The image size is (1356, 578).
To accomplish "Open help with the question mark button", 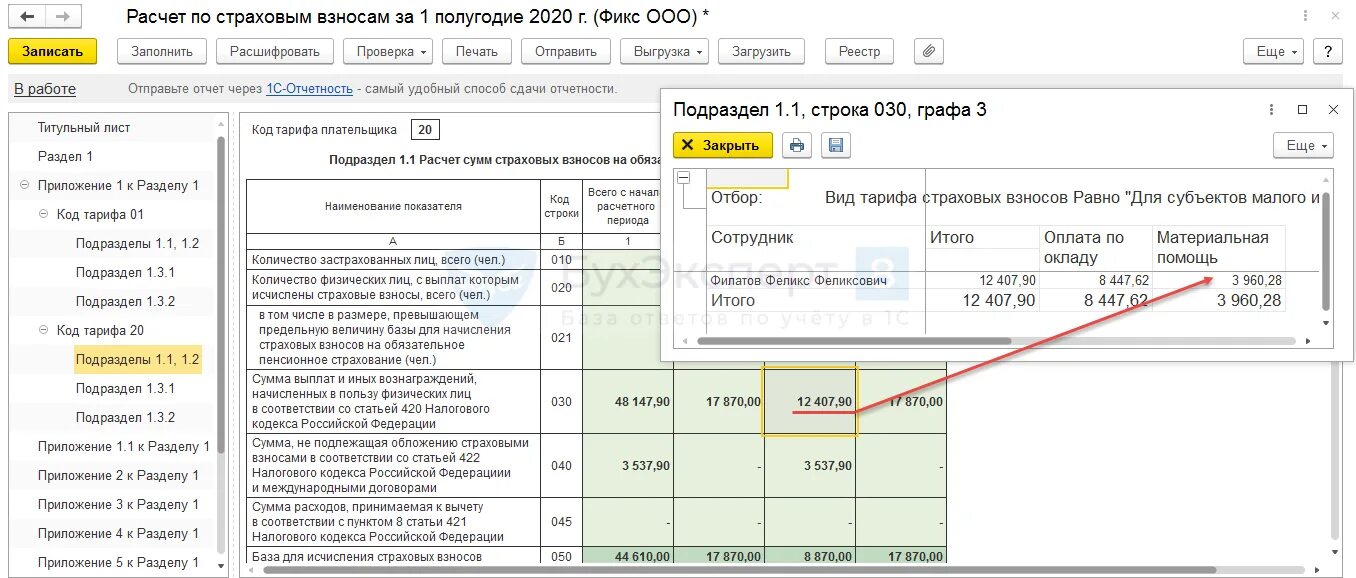I will (x=1328, y=52).
